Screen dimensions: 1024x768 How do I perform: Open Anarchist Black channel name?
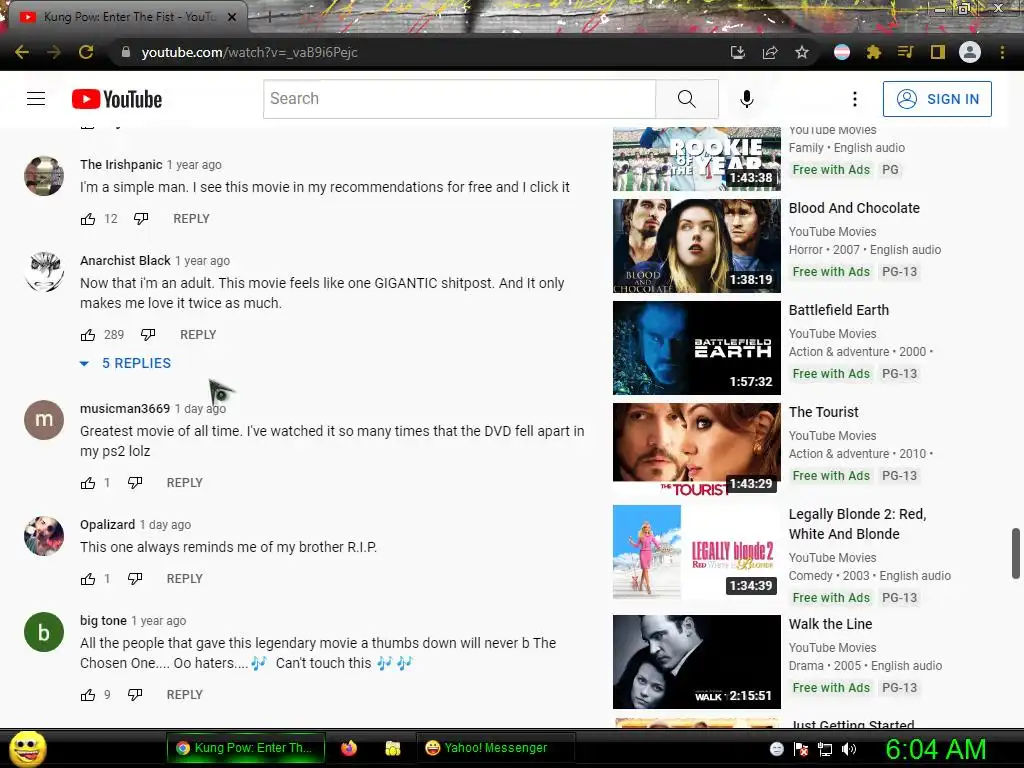pyautogui.click(x=125, y=261)
